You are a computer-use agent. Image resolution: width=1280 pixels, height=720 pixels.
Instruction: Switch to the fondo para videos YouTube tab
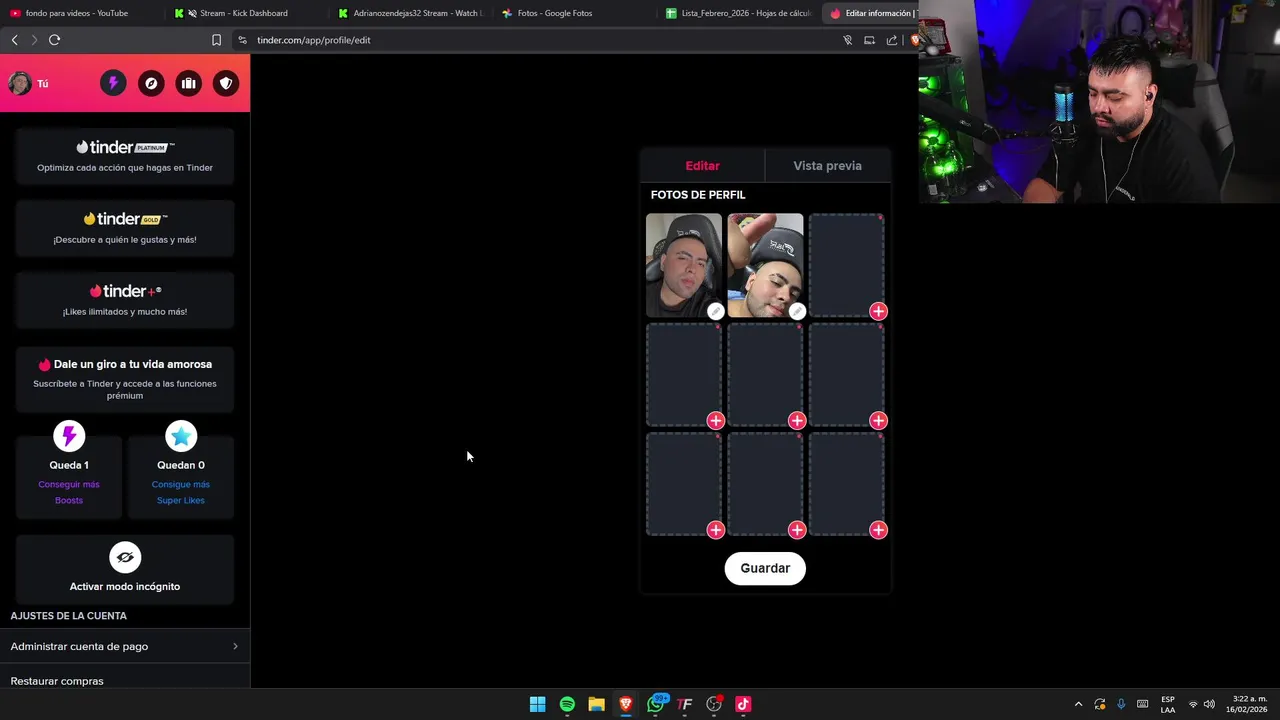pos(78,13)
